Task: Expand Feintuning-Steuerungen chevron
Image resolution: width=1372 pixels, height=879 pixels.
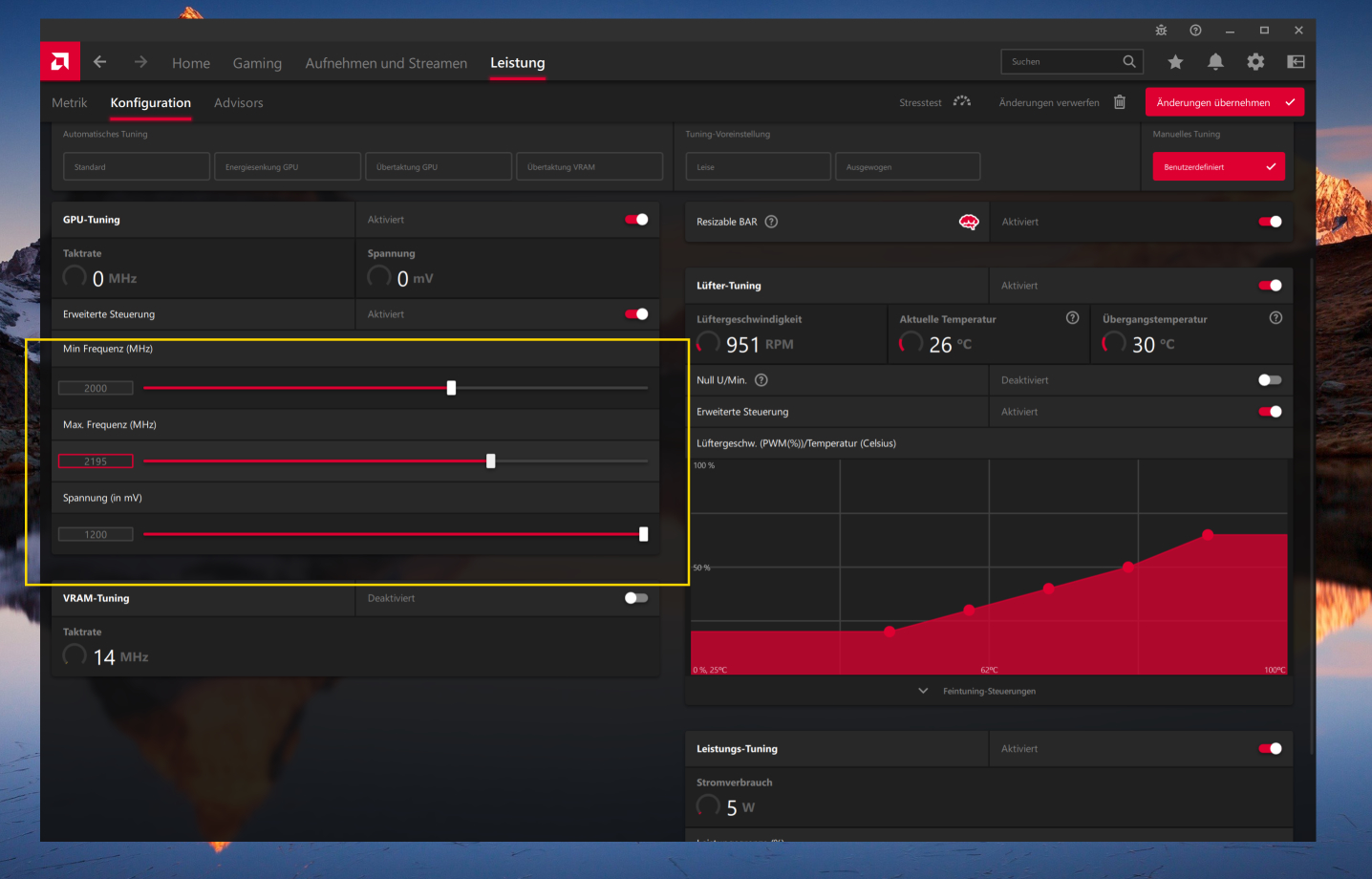Action: 923,691
